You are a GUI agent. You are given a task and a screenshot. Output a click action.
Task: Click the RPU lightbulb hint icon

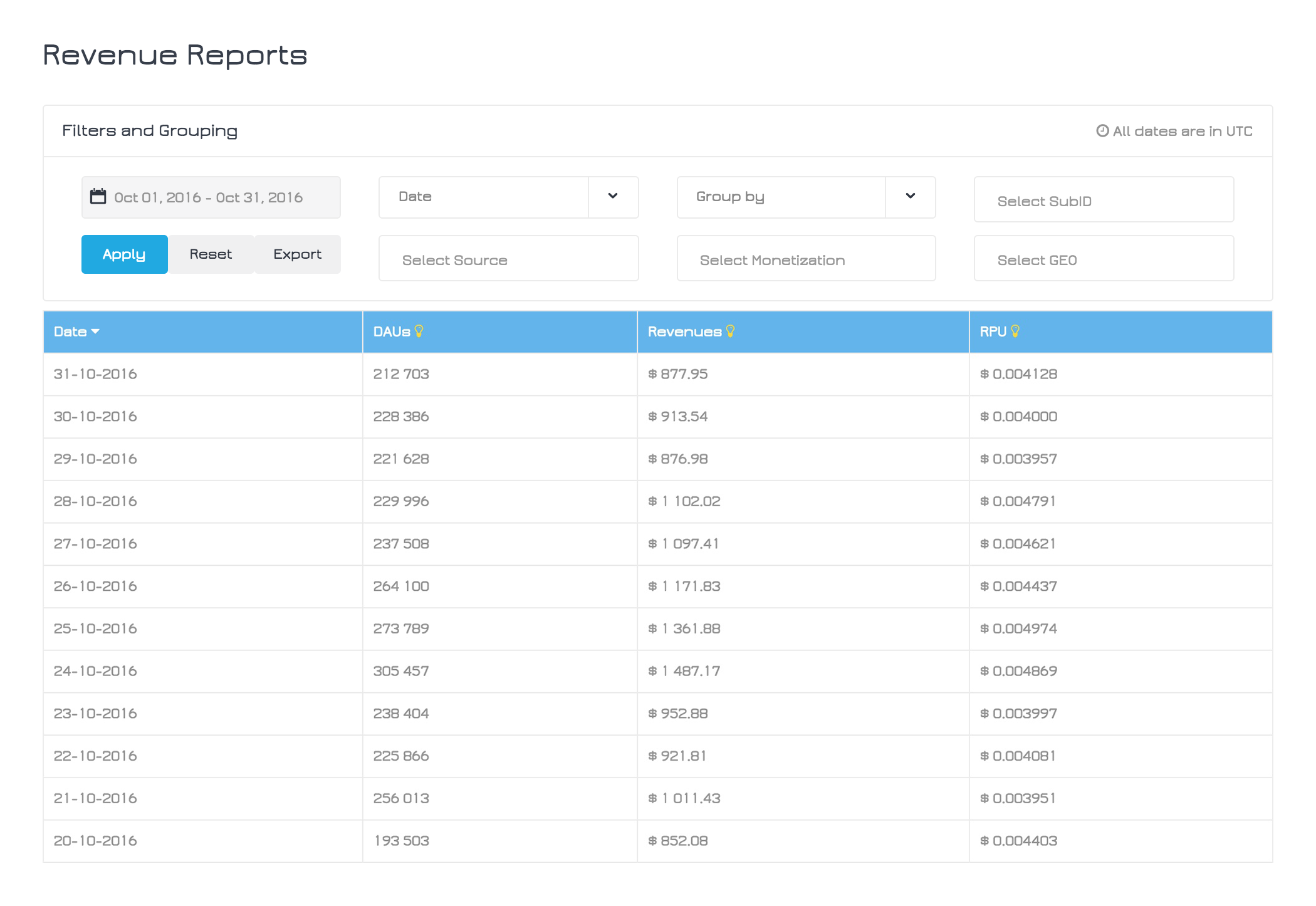tap(1015, 331)
